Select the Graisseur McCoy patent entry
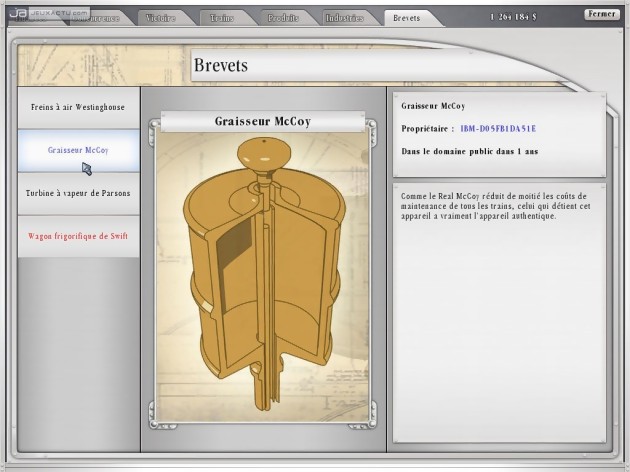Screen dimensions: 630x472 [78, 150]
